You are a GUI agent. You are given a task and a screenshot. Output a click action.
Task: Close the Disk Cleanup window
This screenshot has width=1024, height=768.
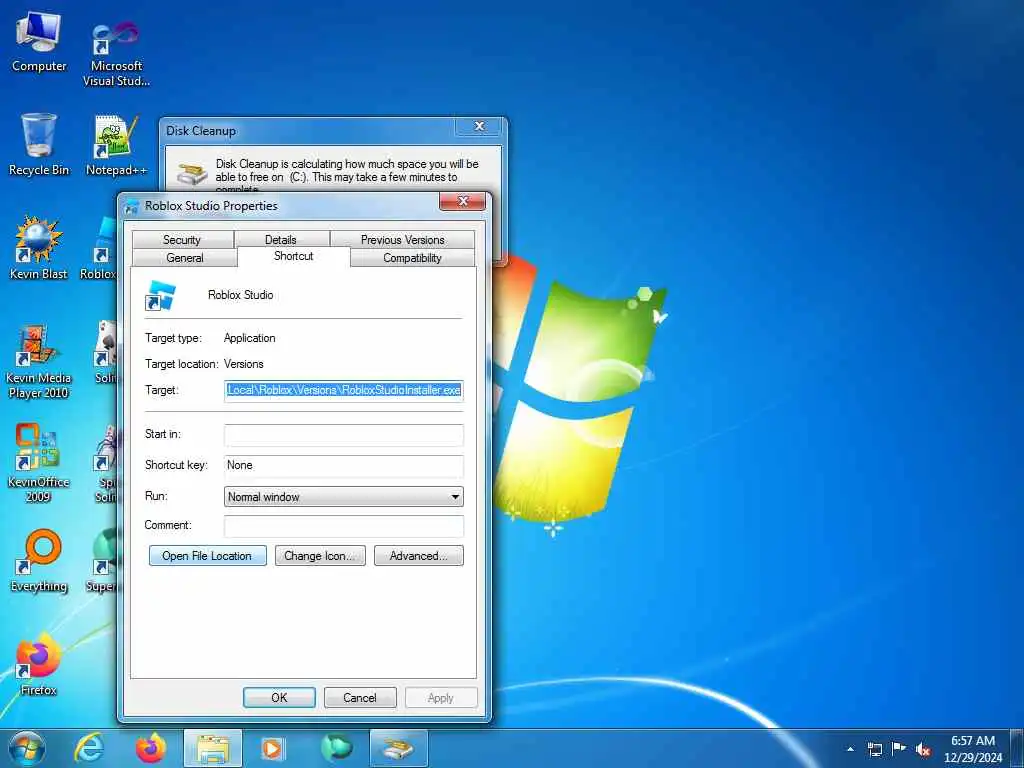point(479,126)
